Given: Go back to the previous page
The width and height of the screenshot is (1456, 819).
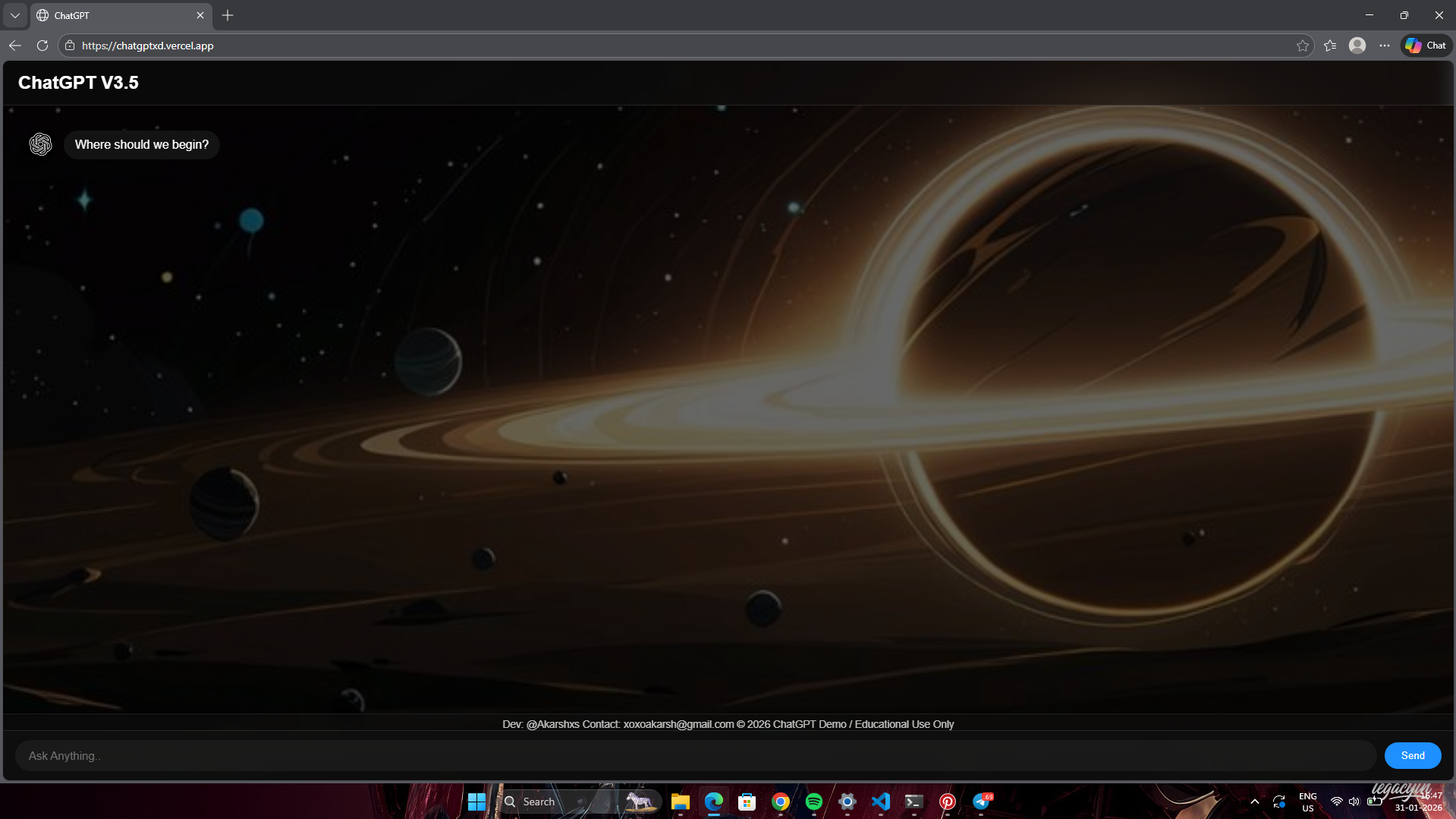Looking at the screenshot, I should coord(15,46).
